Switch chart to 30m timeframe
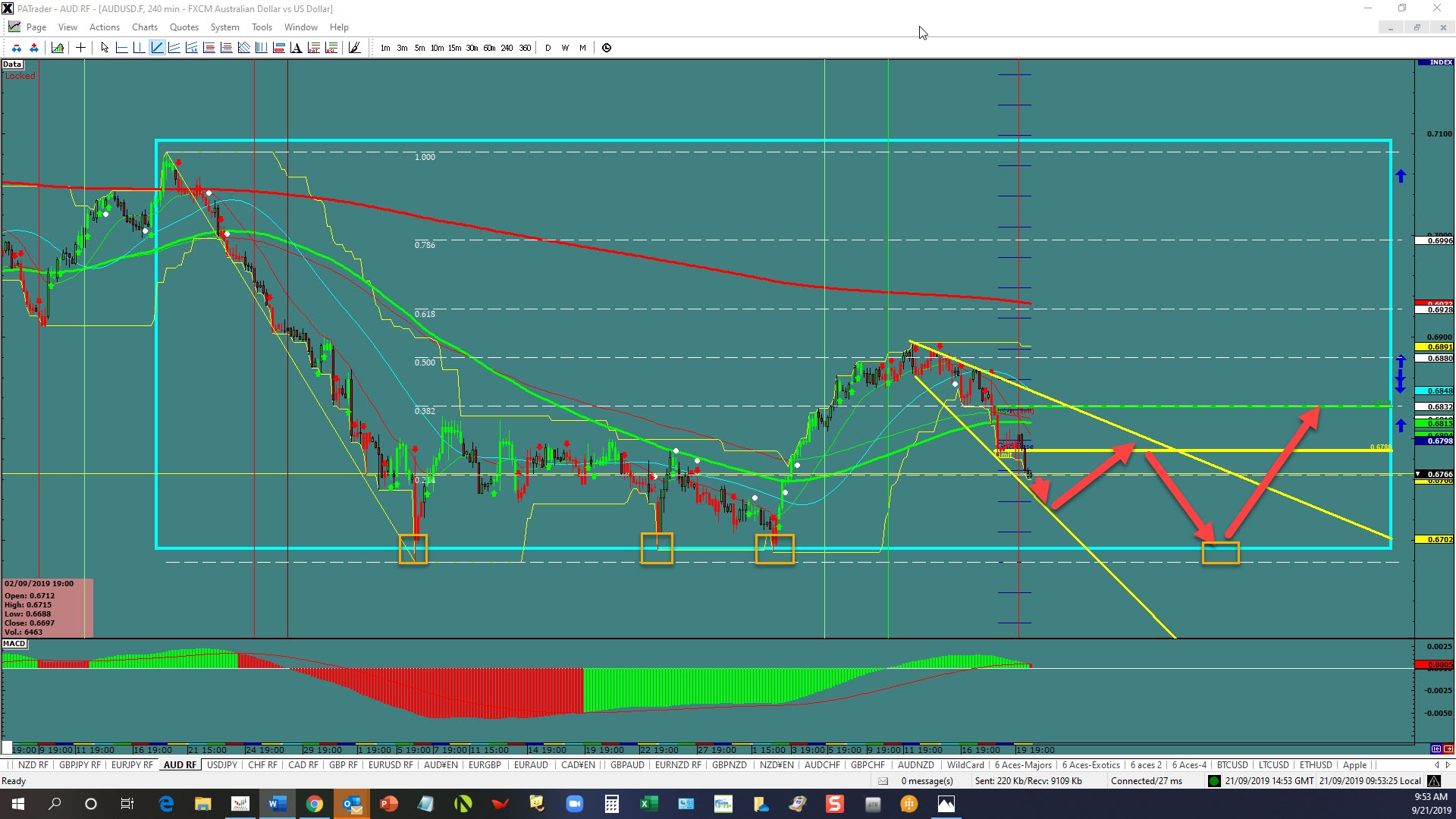Screen dimensions: 1456x819 [x=472, y=48]
